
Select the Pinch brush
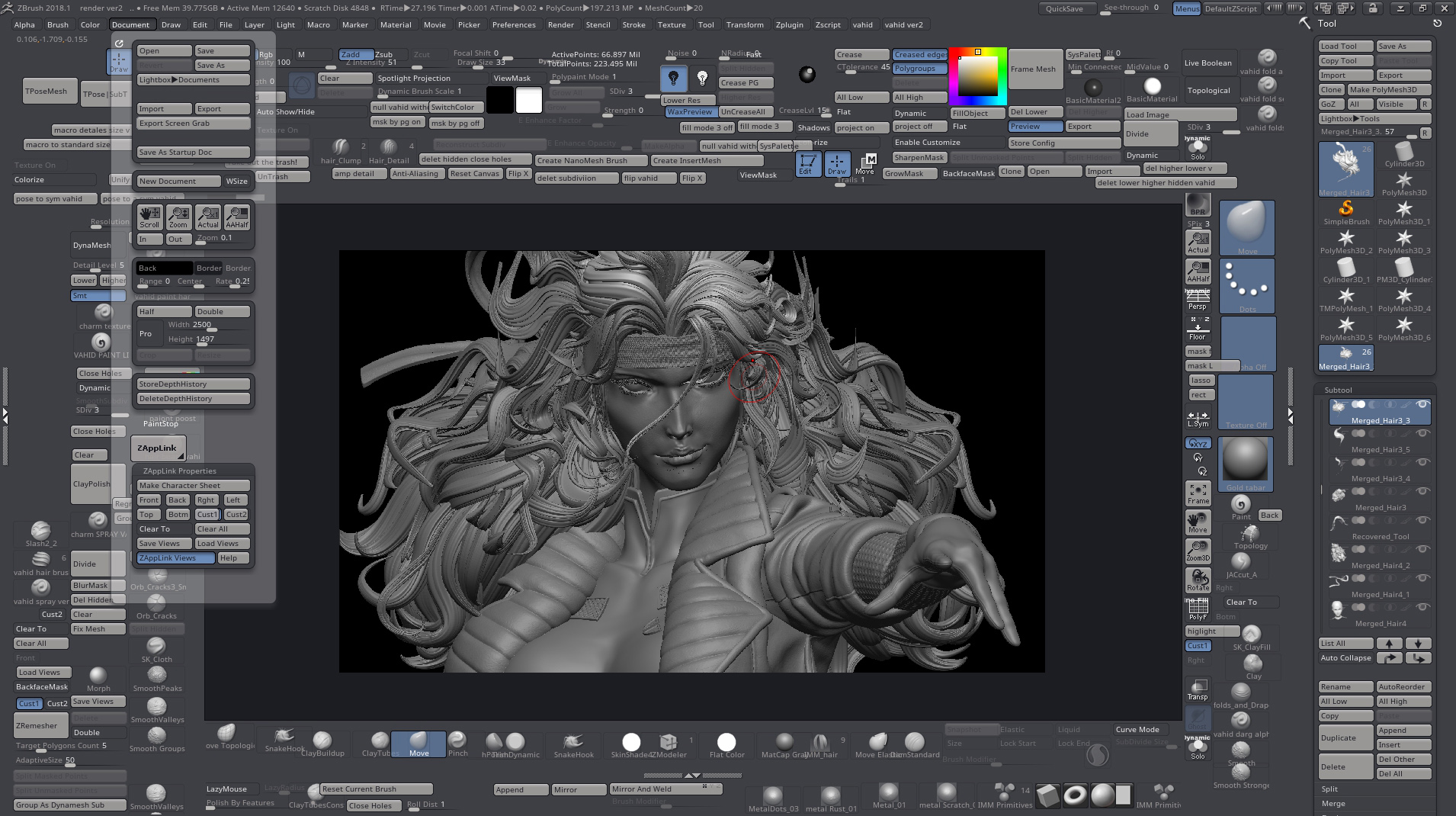pos(457,744)
